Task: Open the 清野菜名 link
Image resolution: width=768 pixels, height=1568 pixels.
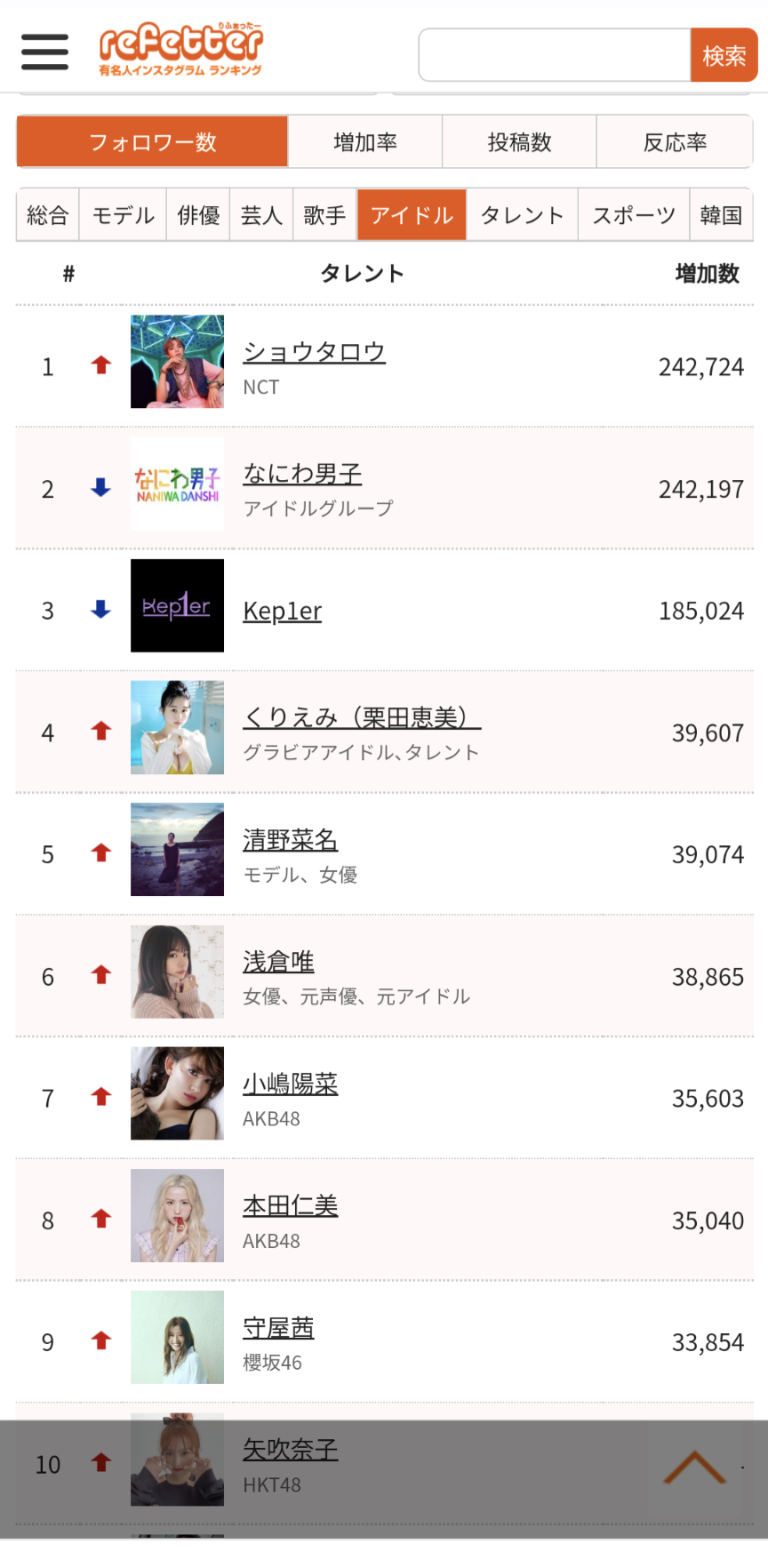Action: [x=290, y=840]
